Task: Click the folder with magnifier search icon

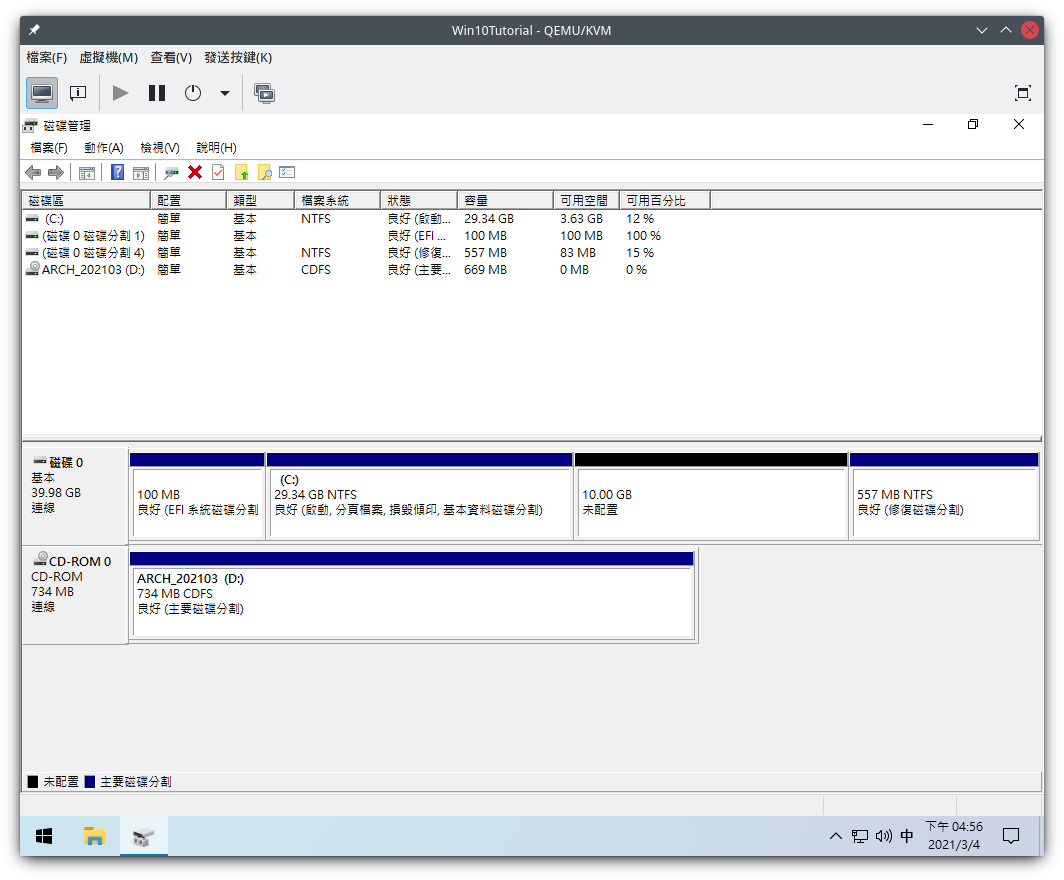Action: 264,172
